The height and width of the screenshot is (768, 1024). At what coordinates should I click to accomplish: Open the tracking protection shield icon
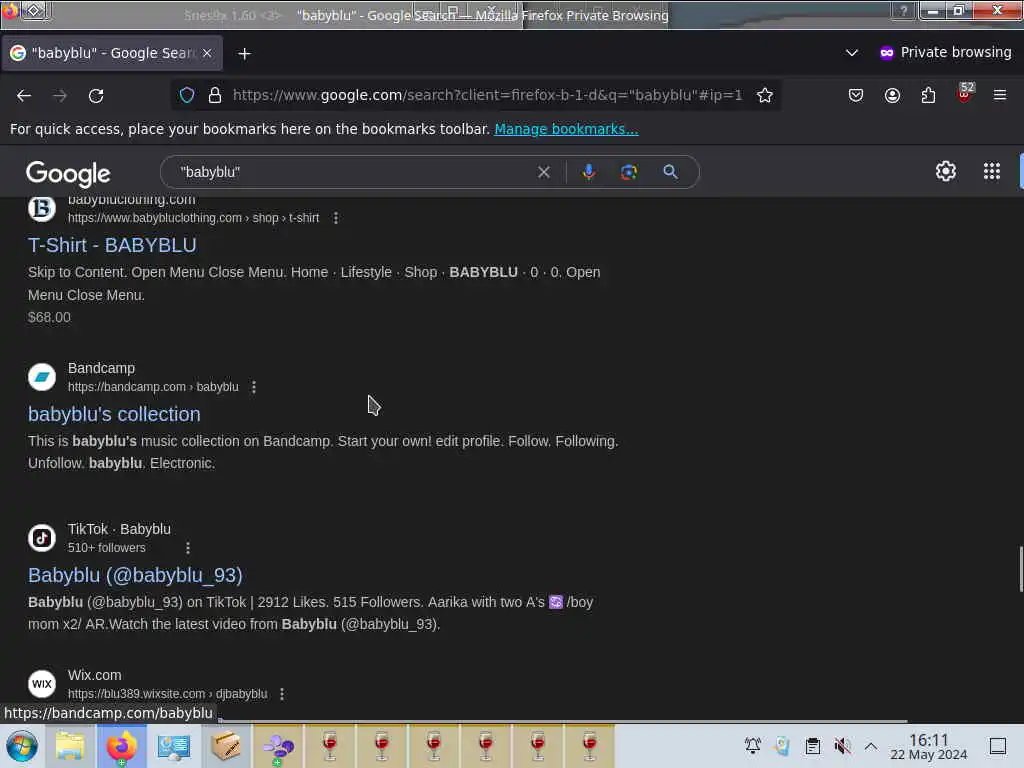(187, 95)
